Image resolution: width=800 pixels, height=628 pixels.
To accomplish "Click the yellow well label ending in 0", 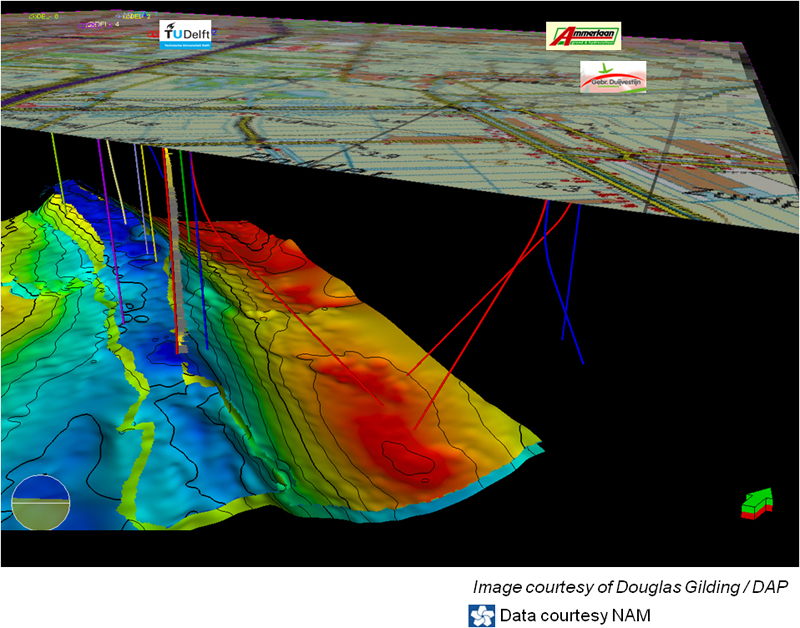I will click(x=41, y=17).
